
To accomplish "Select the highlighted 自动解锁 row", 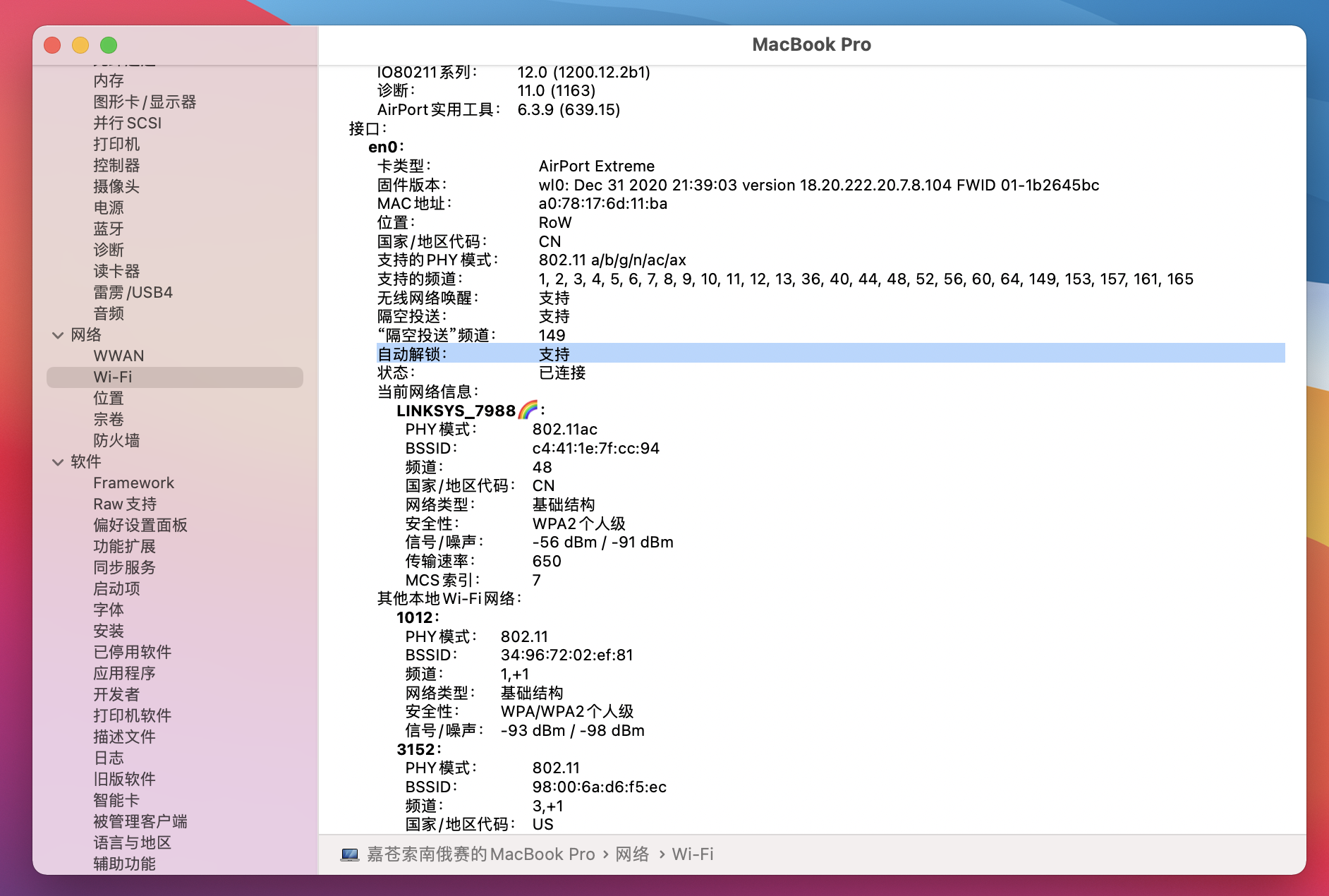I will (830, 353).
